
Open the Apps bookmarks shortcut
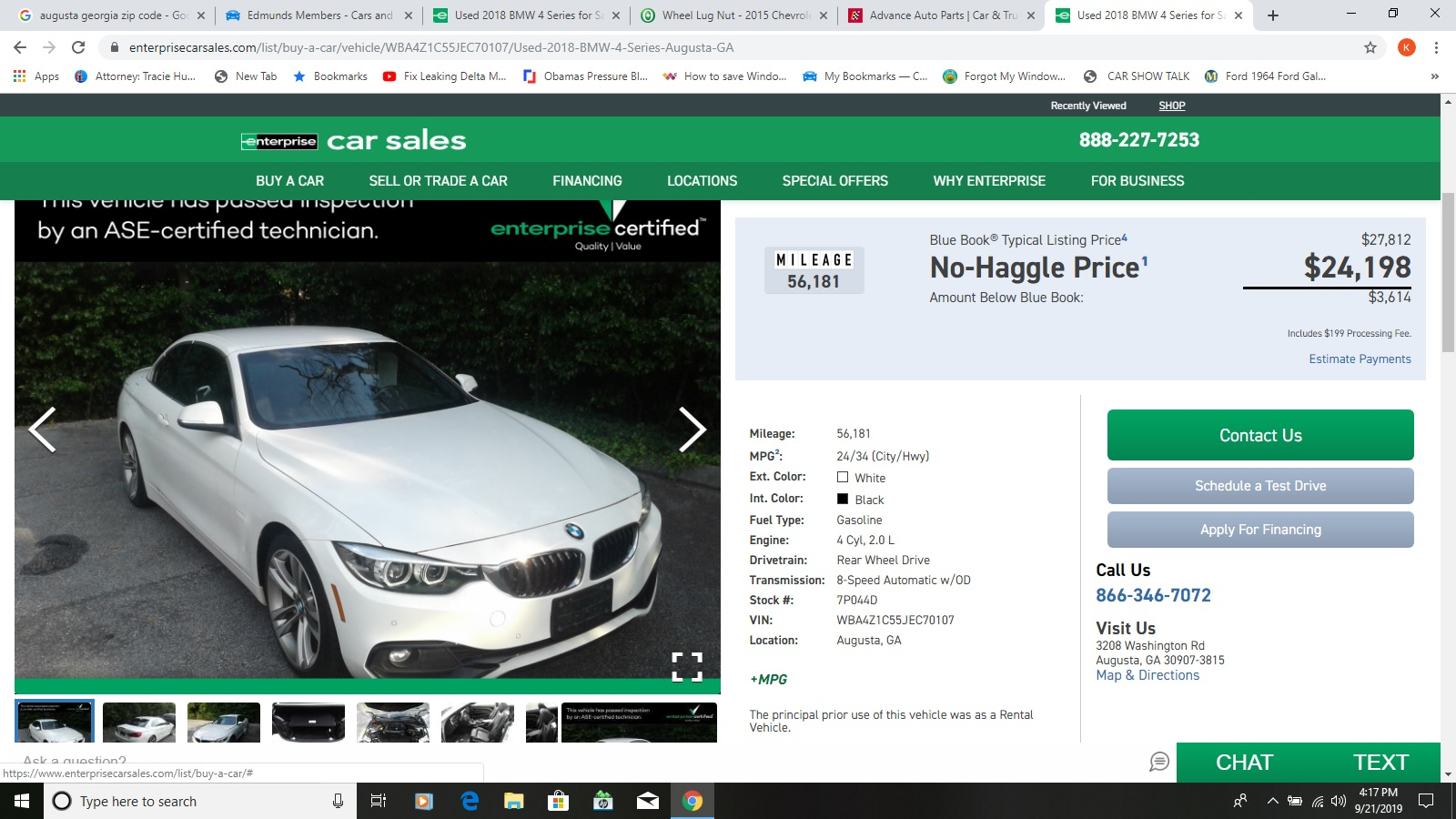click(36, 76)
